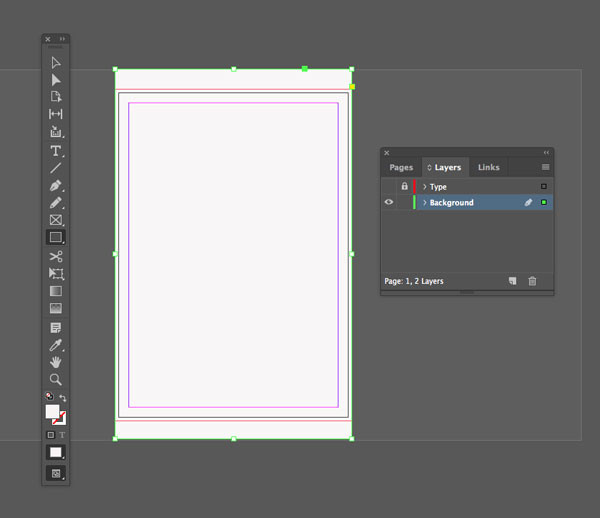Select the Pen tool

(56, 186)
